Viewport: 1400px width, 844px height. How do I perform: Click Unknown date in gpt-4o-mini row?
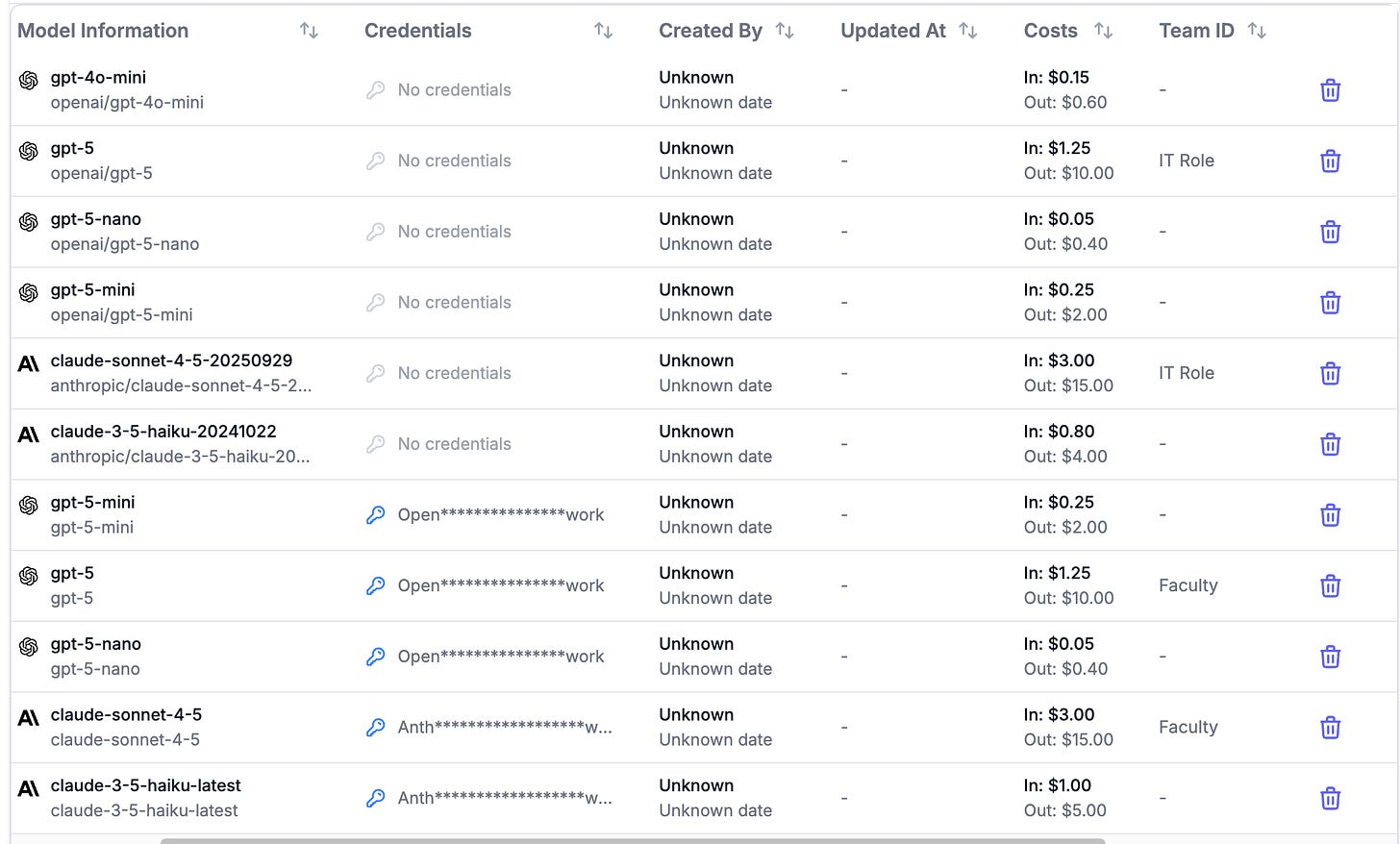[715, 102]
